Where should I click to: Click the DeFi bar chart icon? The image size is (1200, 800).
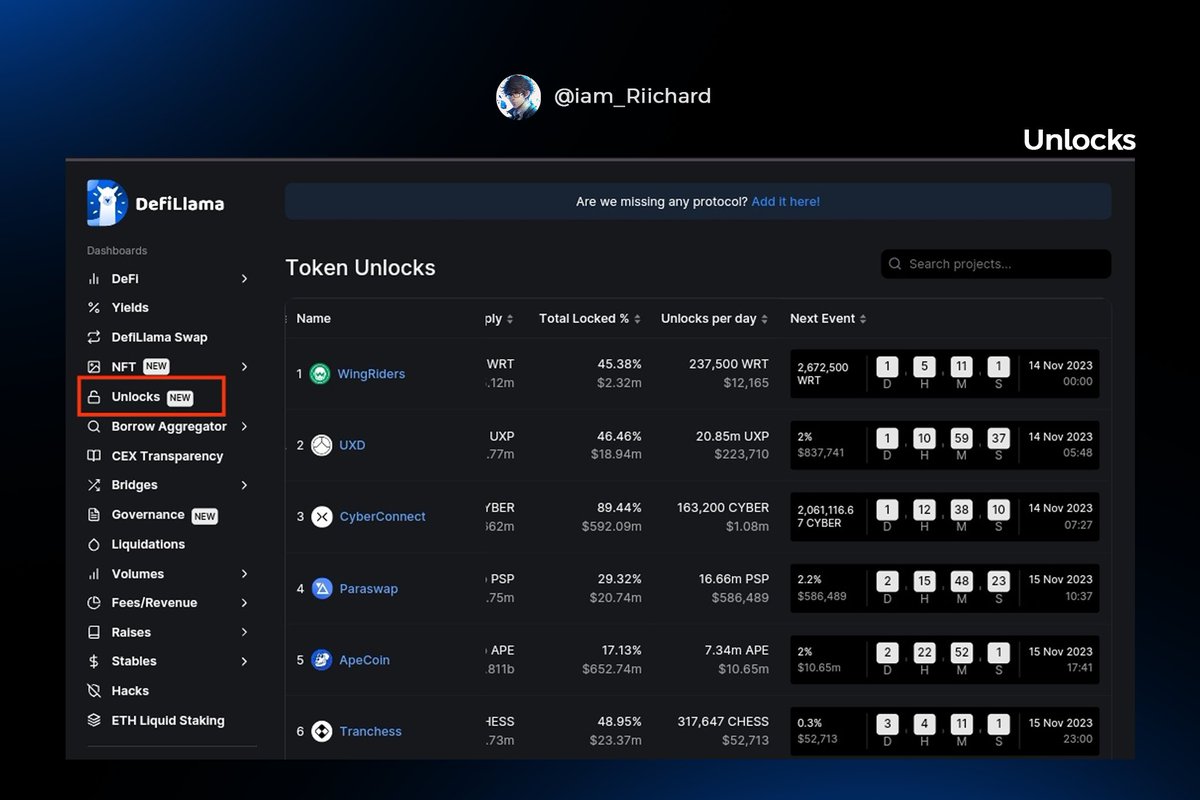pos(94,279)
